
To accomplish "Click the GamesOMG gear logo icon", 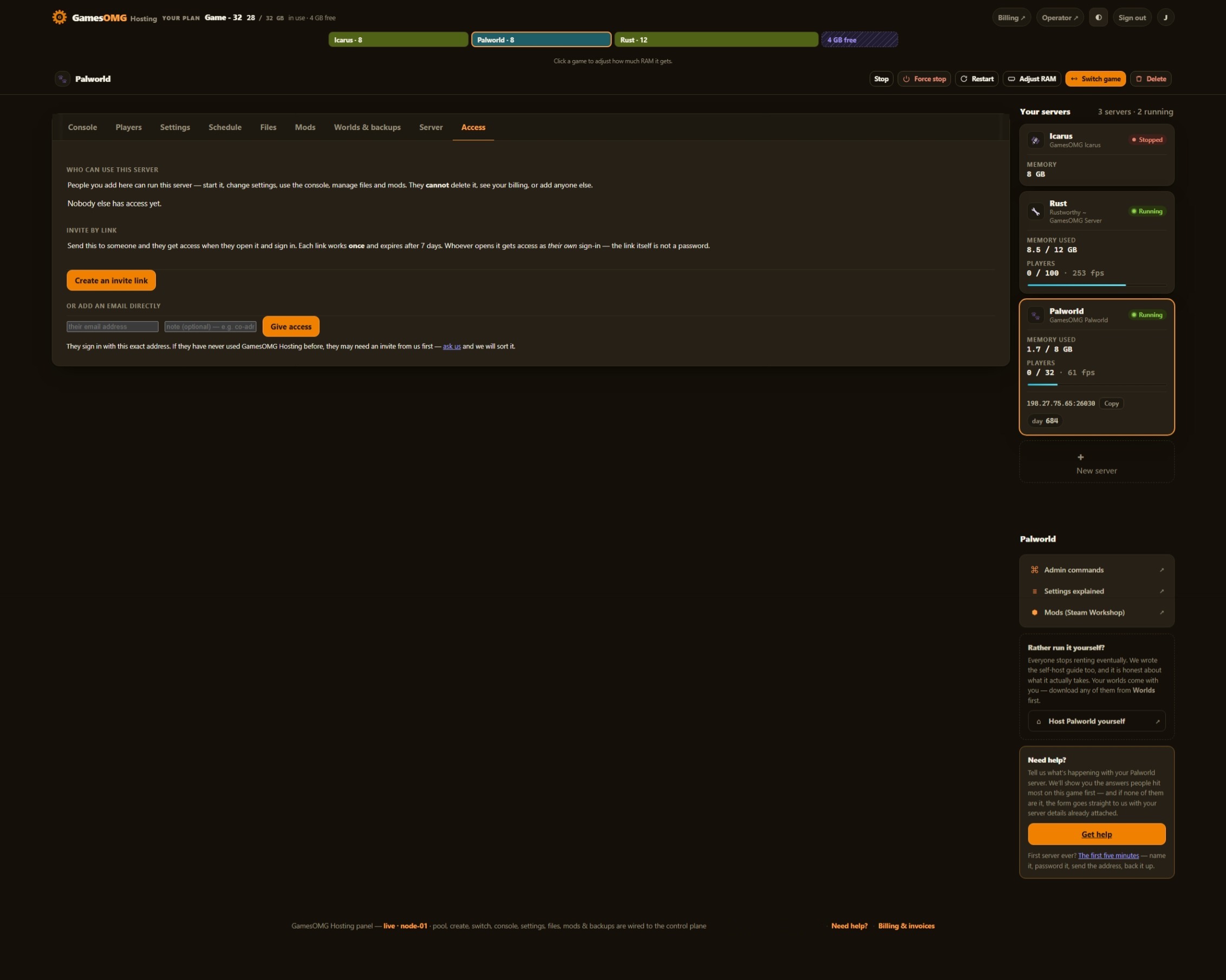I will [x=59, y=17].
